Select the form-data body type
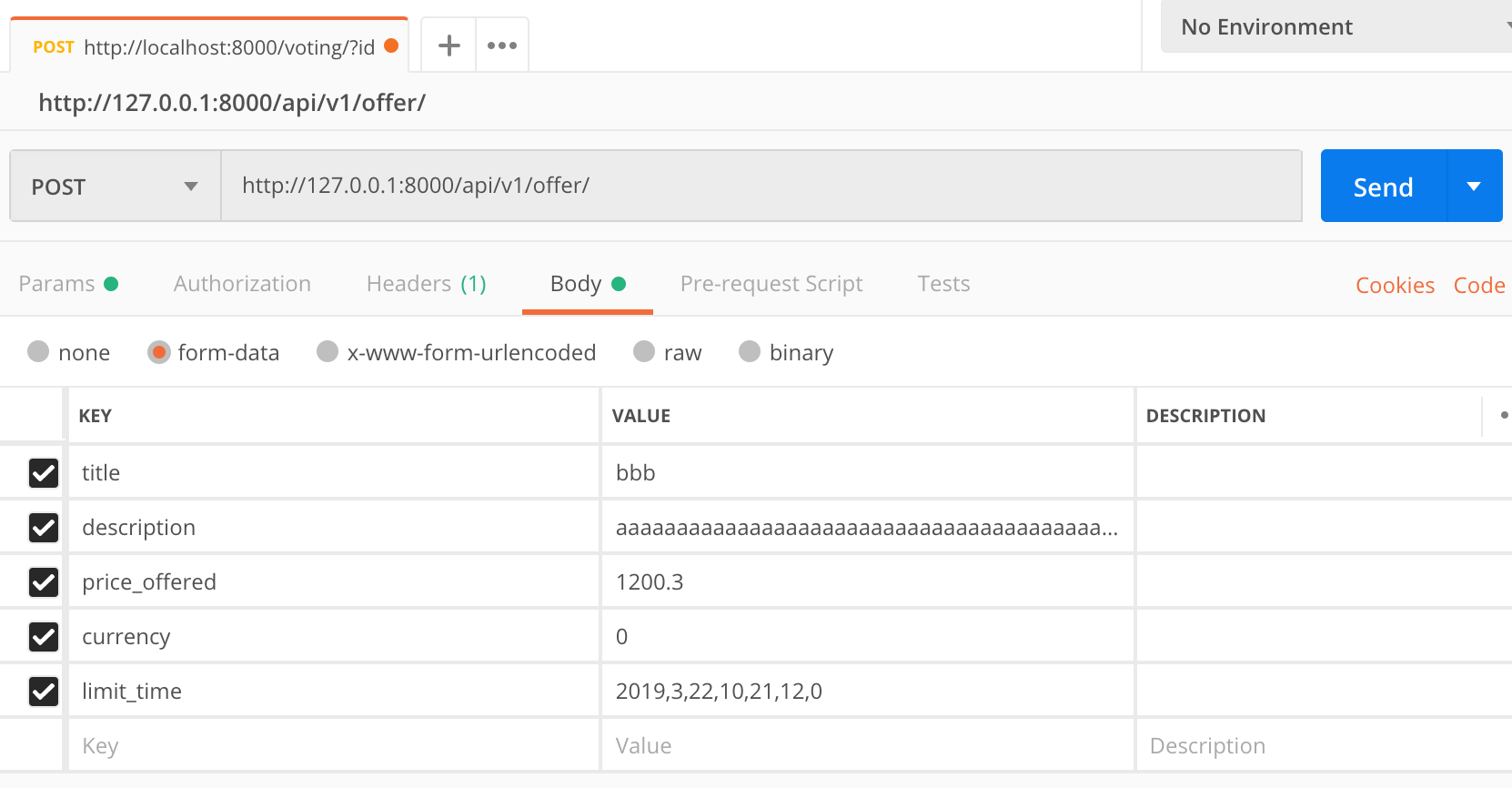The width and height of the screenshot is (1512, 788). 159,352
